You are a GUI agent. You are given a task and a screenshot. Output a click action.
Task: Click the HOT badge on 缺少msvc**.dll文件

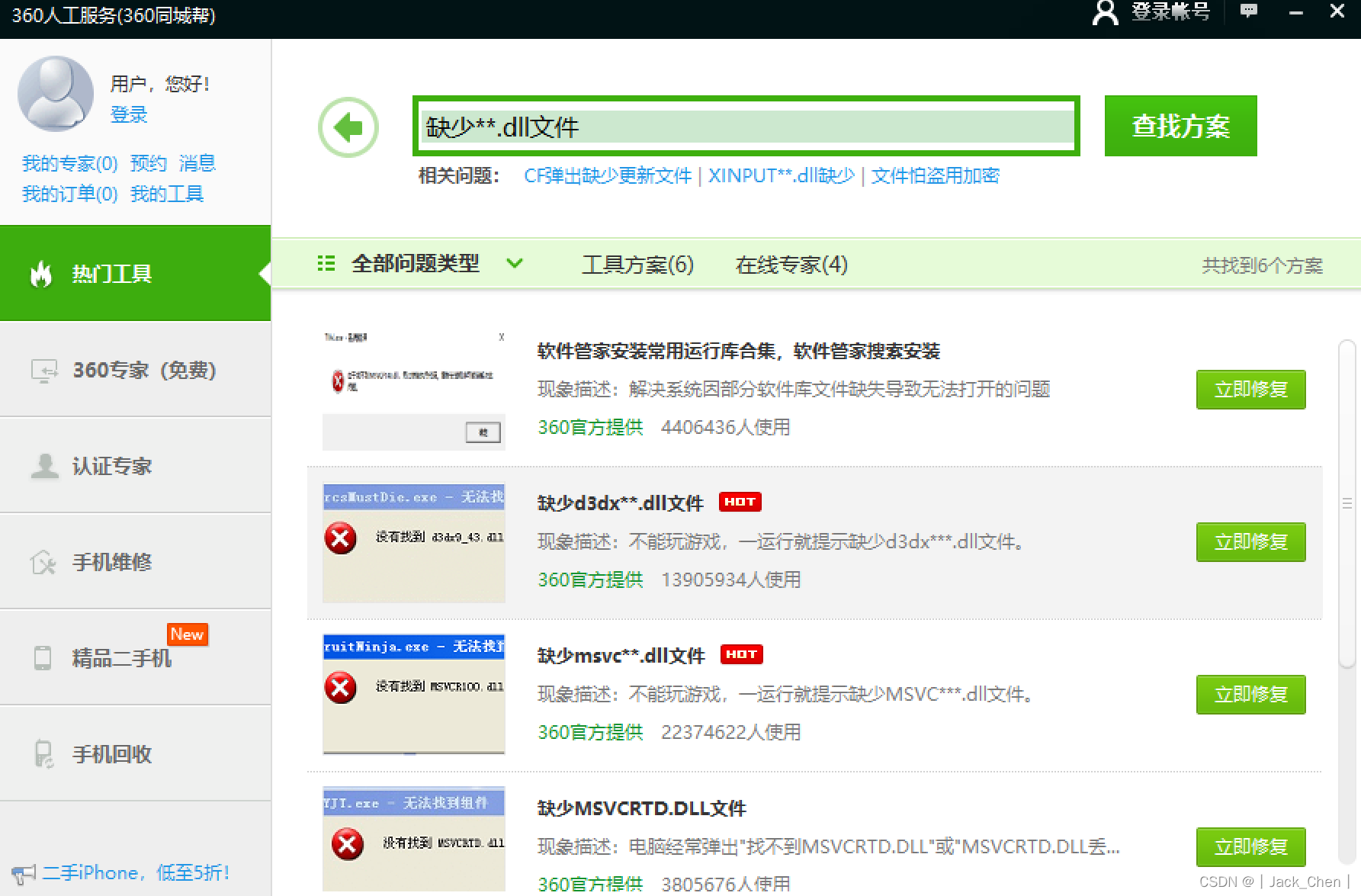(741, 654)
